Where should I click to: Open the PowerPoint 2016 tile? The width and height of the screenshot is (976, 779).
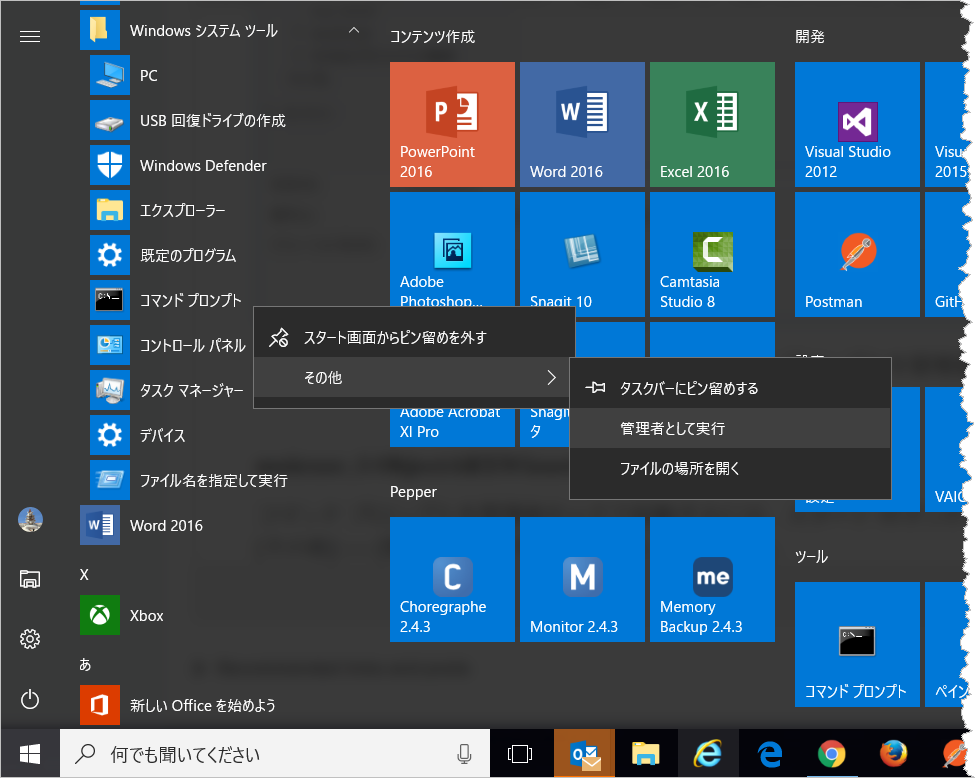(452, 124)
